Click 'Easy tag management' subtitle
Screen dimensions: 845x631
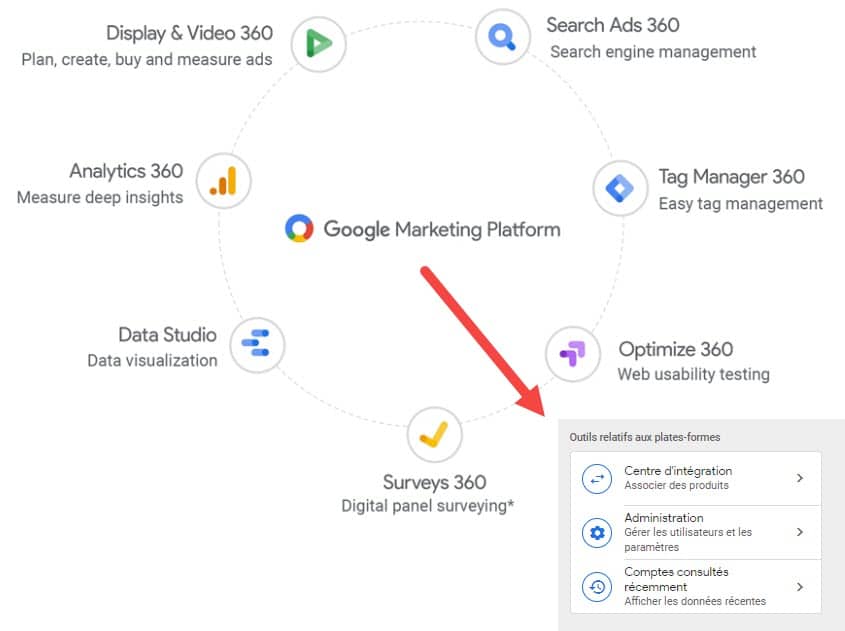pos(740,204)
